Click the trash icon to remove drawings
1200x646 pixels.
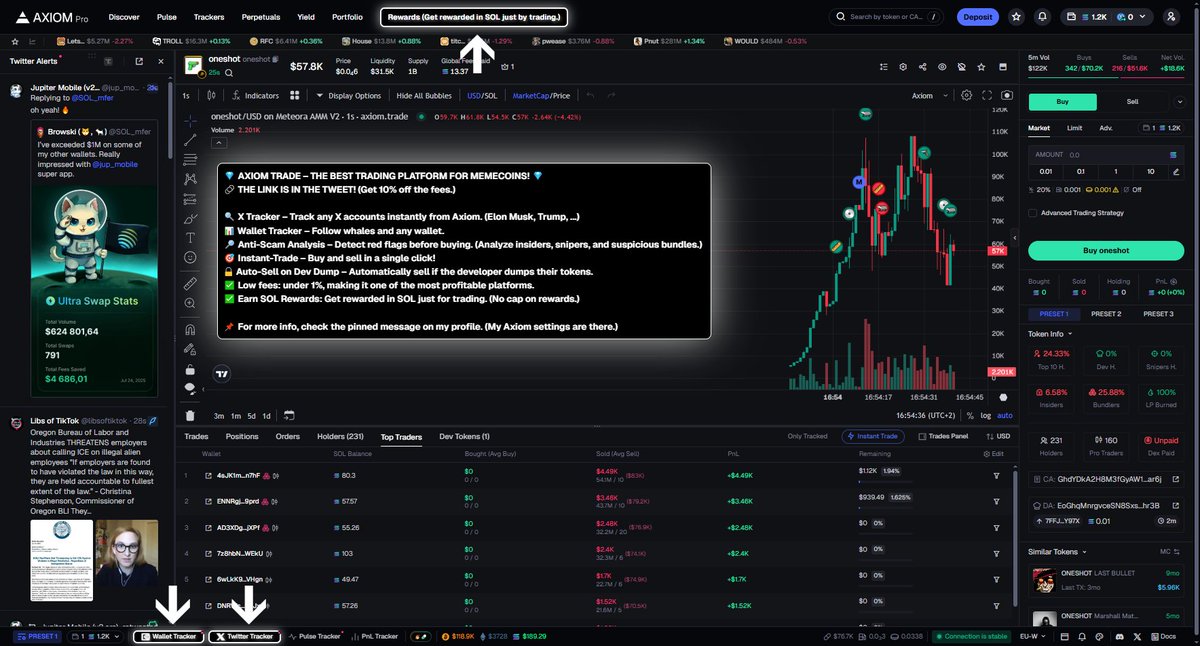pyautogui.click(x=190, y=415)
